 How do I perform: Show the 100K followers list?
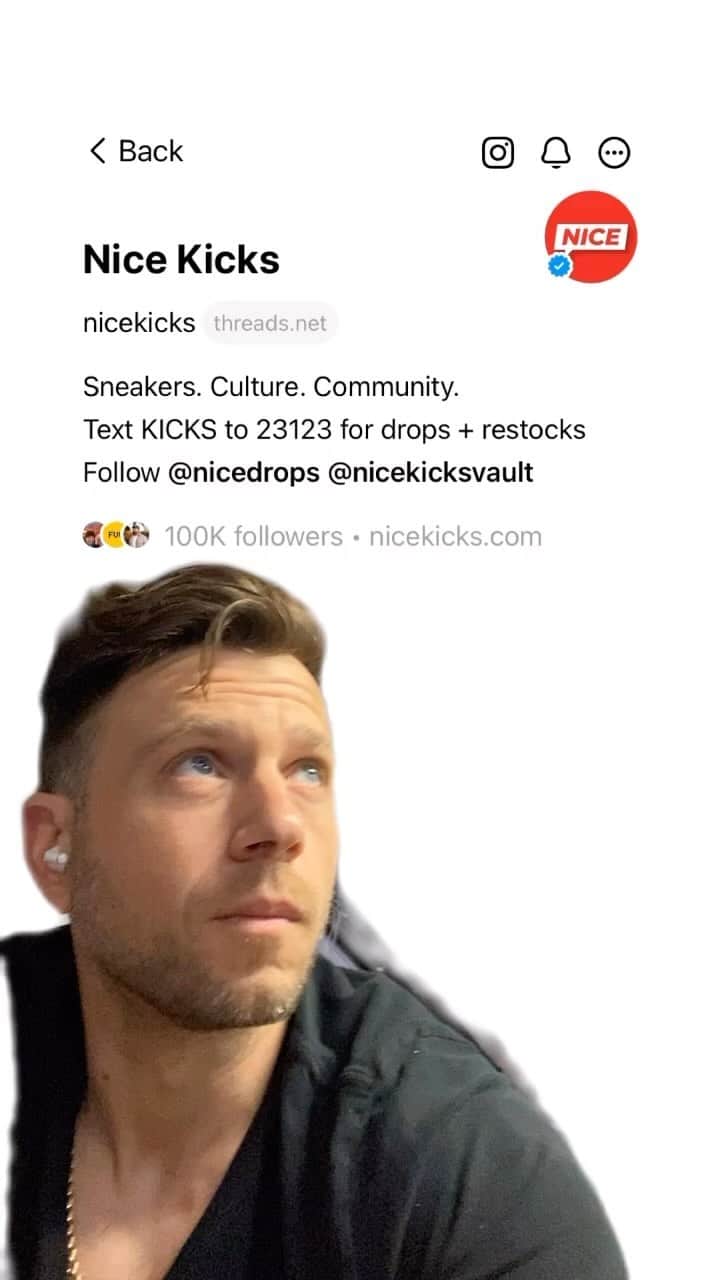pos(253,536)
